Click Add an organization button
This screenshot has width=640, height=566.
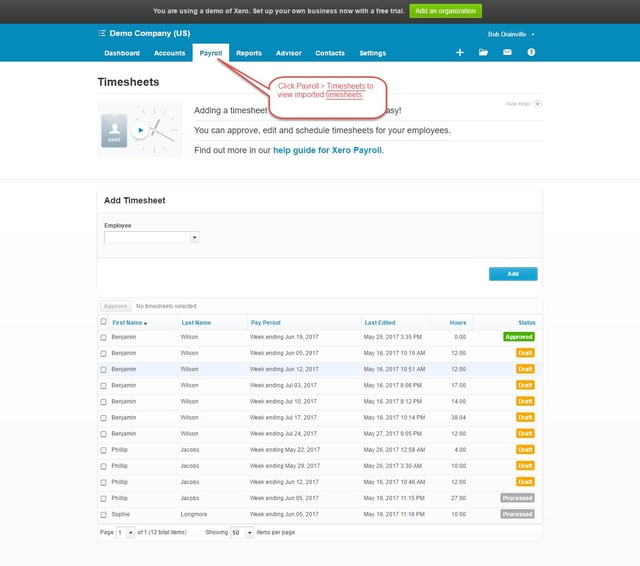point(445,11)
